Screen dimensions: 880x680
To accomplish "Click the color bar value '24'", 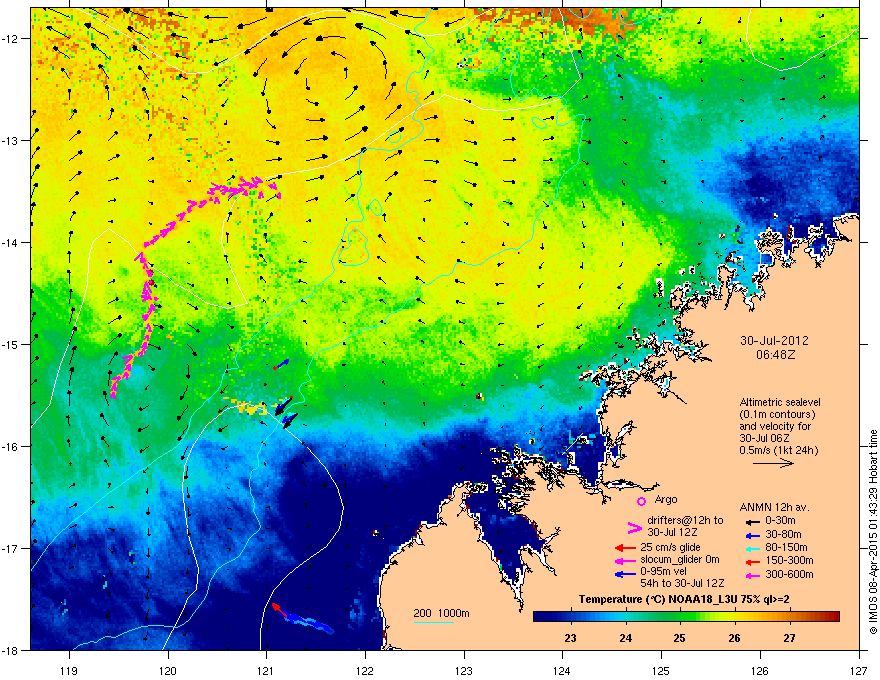I will pyautogui.click(x=625, y=638).
